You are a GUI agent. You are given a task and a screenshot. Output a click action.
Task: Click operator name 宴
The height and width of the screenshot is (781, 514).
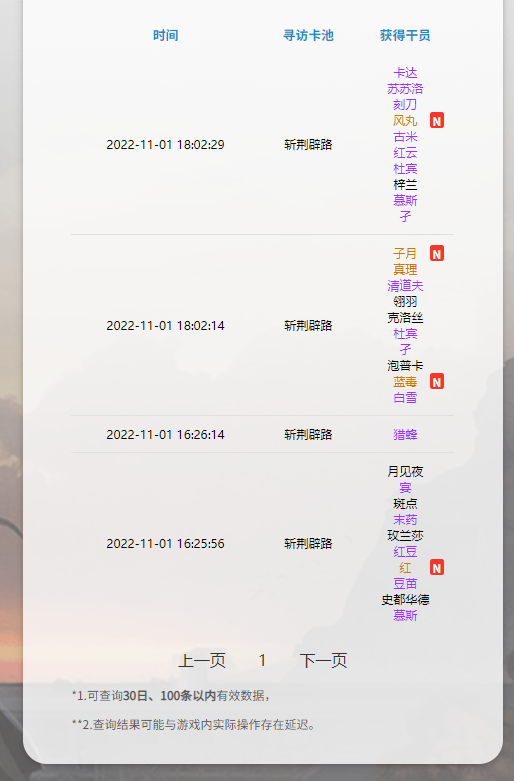point(405,487)
